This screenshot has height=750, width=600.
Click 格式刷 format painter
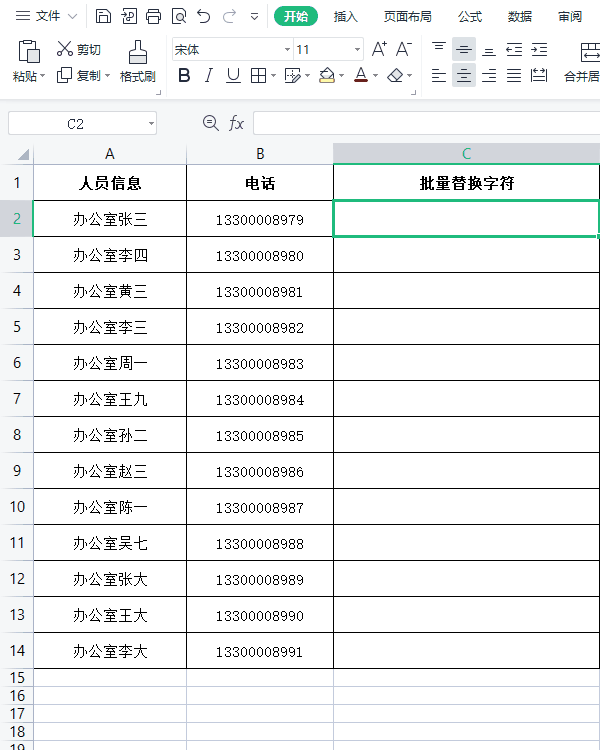click(138, 62)
